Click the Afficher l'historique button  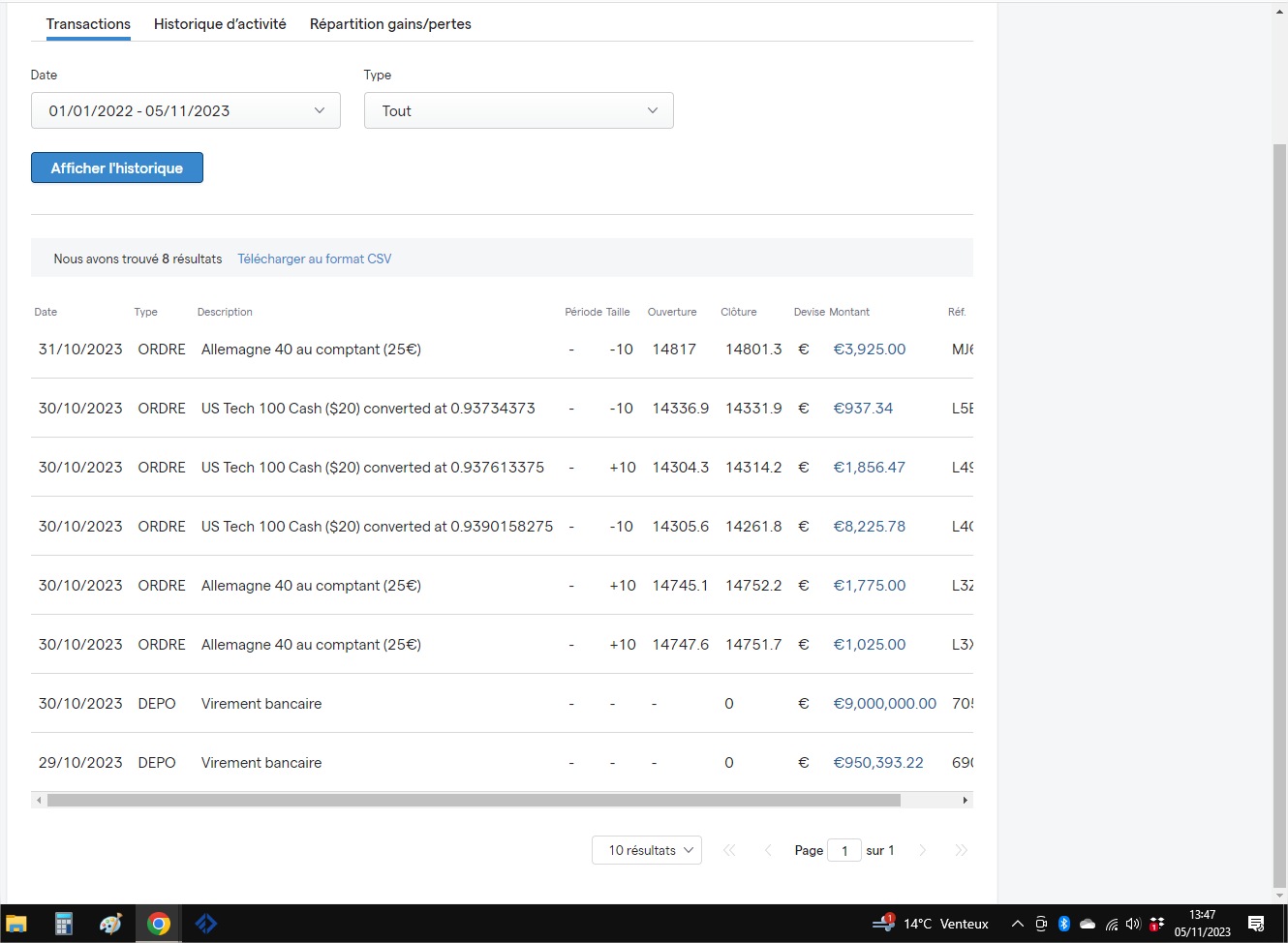117,167
